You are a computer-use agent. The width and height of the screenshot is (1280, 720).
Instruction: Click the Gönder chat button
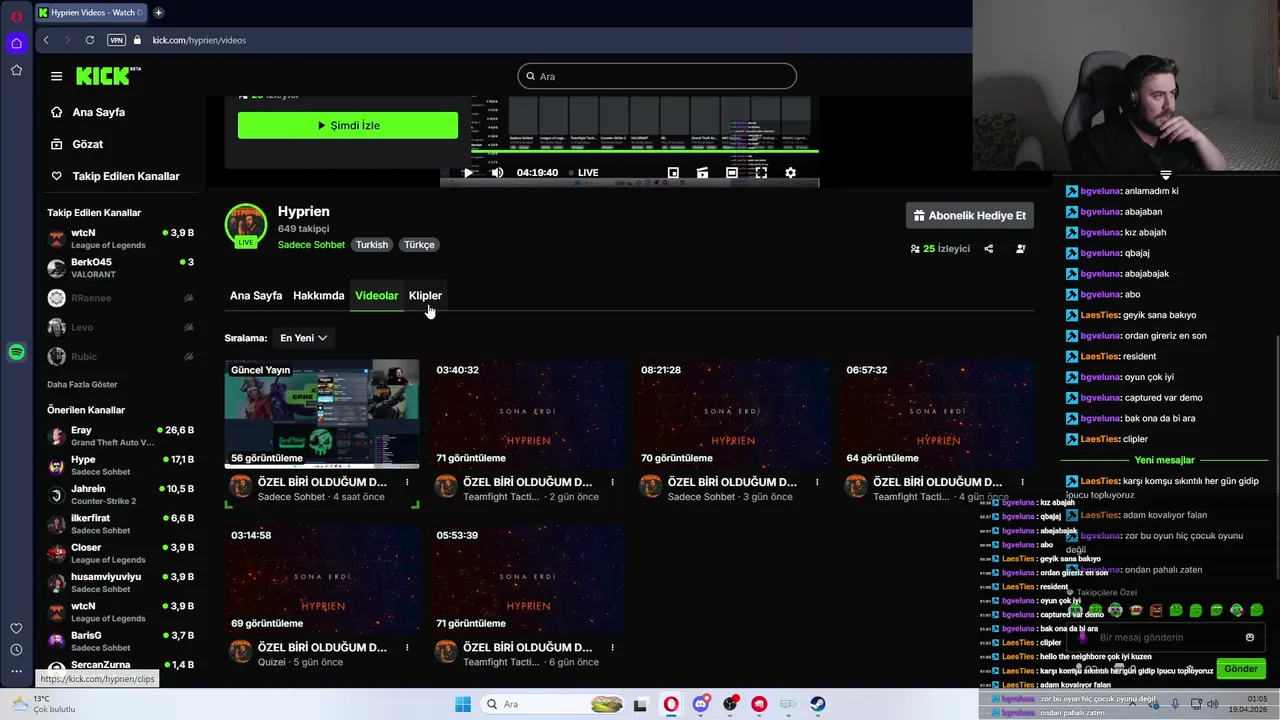tap(1241, 669)
